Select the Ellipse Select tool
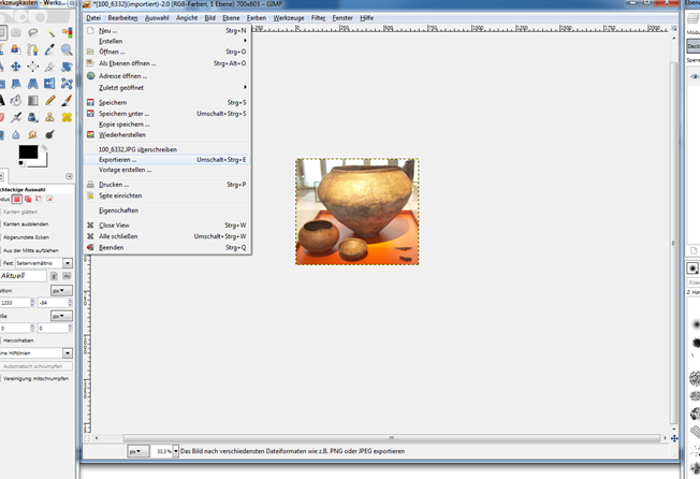700x479 pixels. click(14, 31)
